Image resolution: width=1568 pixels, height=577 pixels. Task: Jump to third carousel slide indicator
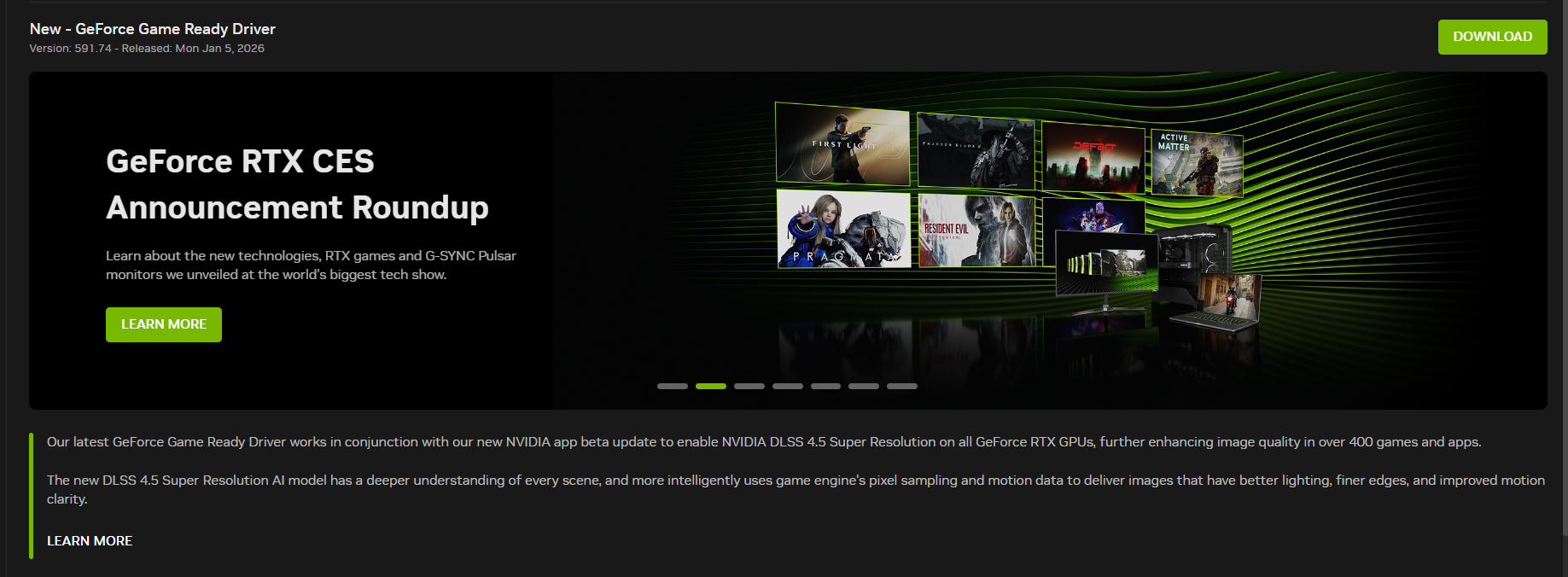(x=749, y=387)
